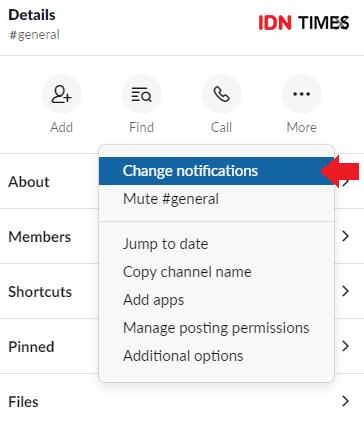The width and height of the screenshot is (364, 425).
Task: Expand the Members section chevron
Action: (x=345, y=236)
